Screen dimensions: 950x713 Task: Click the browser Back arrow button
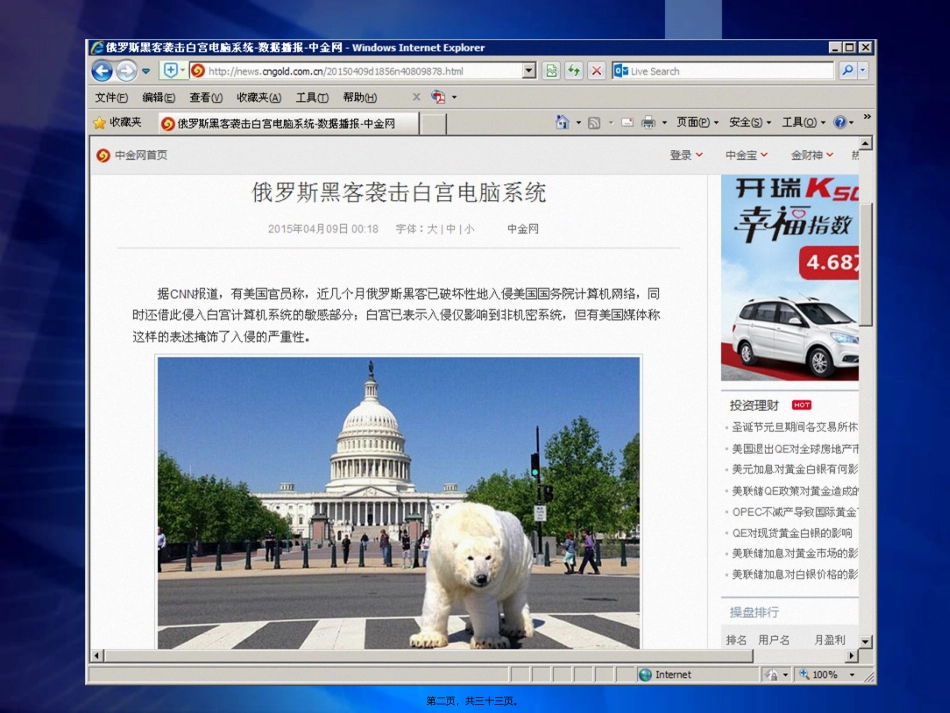click(102, 71)
